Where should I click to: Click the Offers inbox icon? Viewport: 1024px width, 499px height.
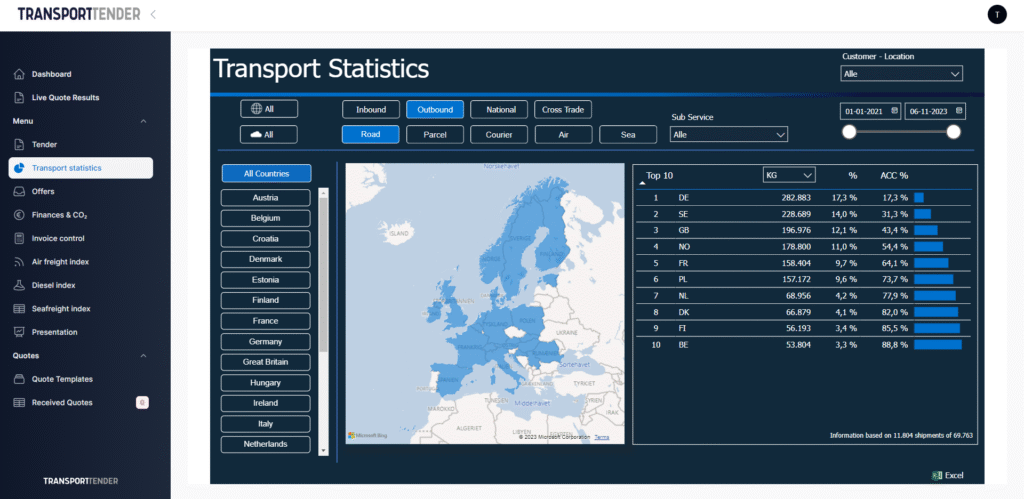[20, 191]
